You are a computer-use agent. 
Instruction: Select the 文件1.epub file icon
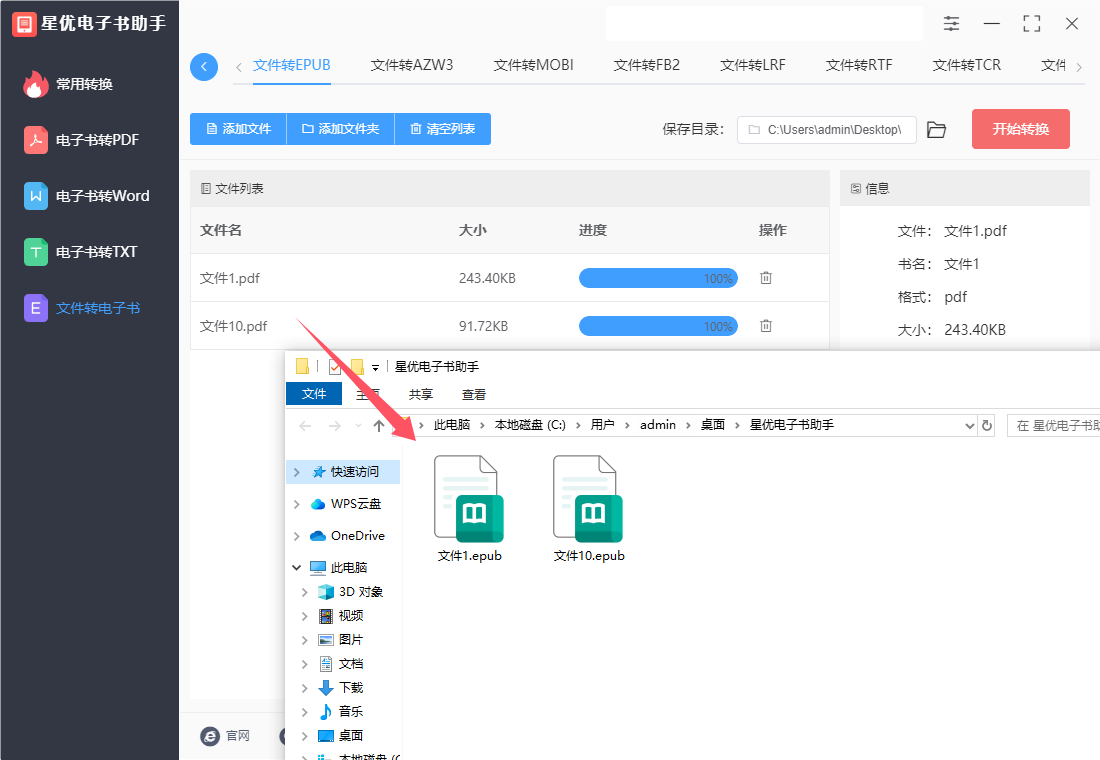pos(469,499)
